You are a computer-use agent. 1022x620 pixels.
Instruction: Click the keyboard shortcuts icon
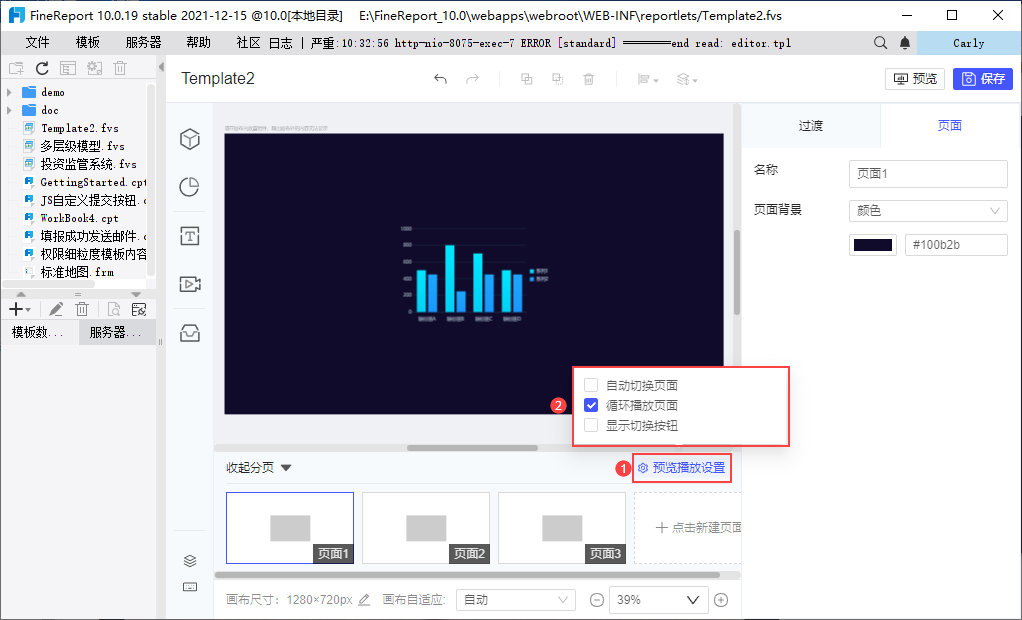pos(190,587)
